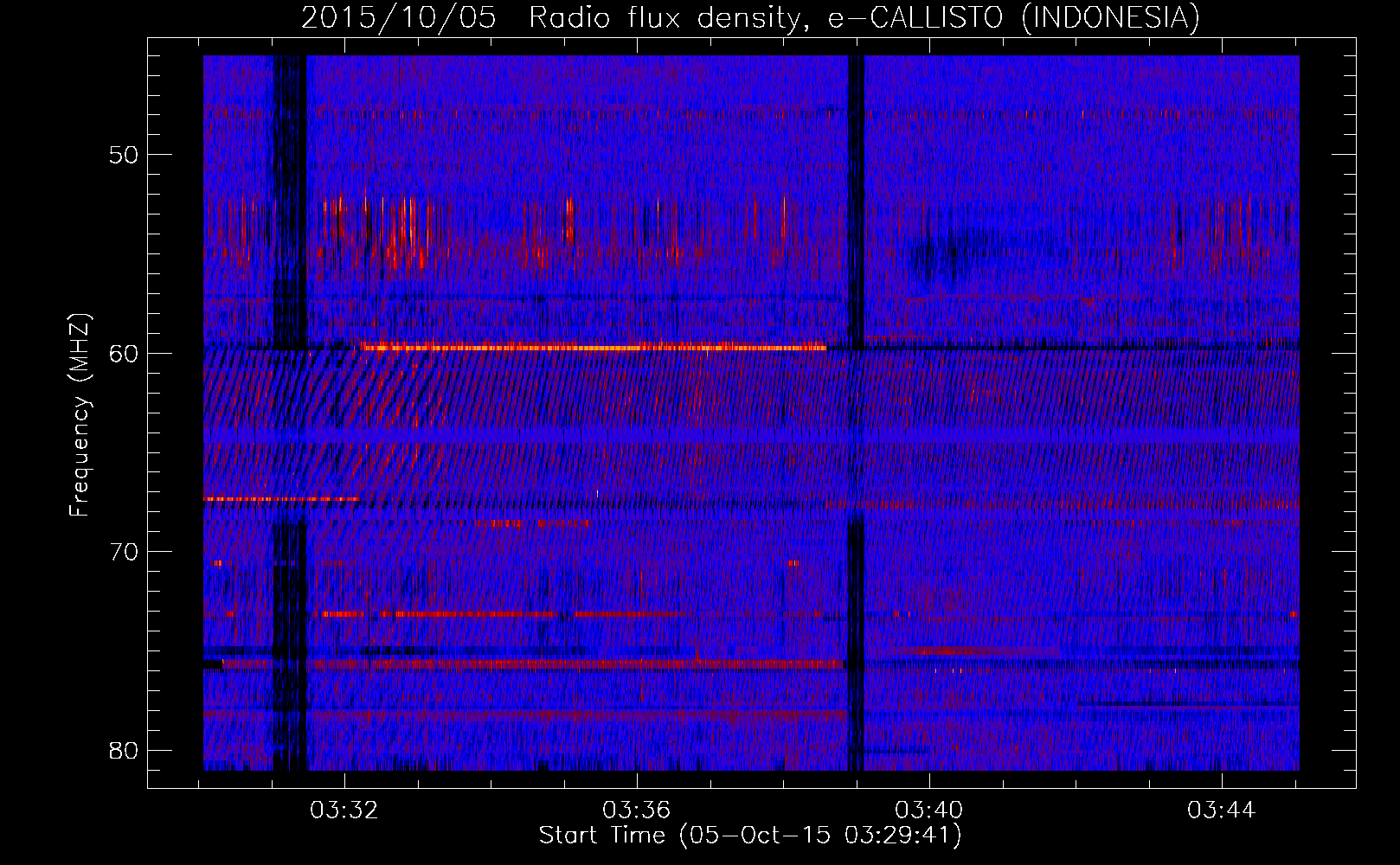The width and height of the screenshot is (1400, 865).
Task: Click the 03:44 time tick label
Action: [1222, 811]
